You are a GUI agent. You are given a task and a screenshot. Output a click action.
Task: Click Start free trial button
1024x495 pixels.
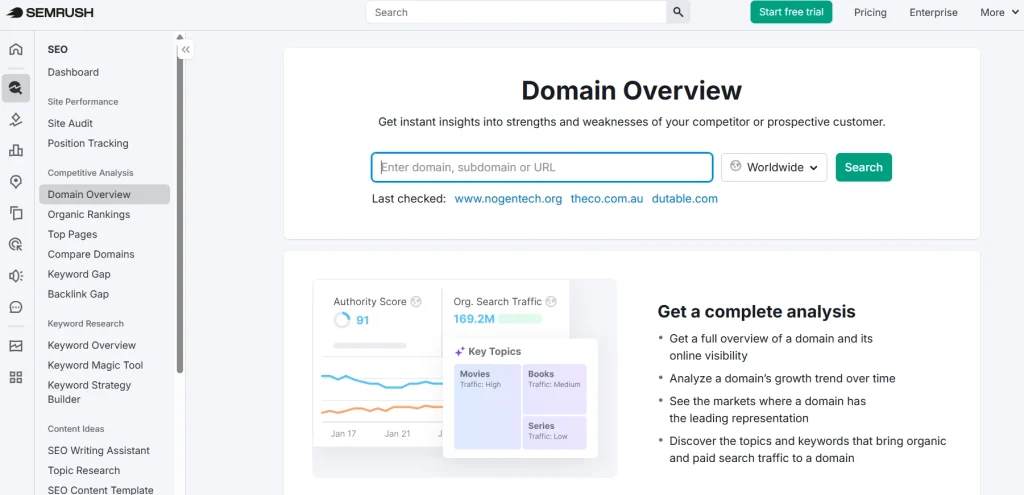[x=791, y=12]
